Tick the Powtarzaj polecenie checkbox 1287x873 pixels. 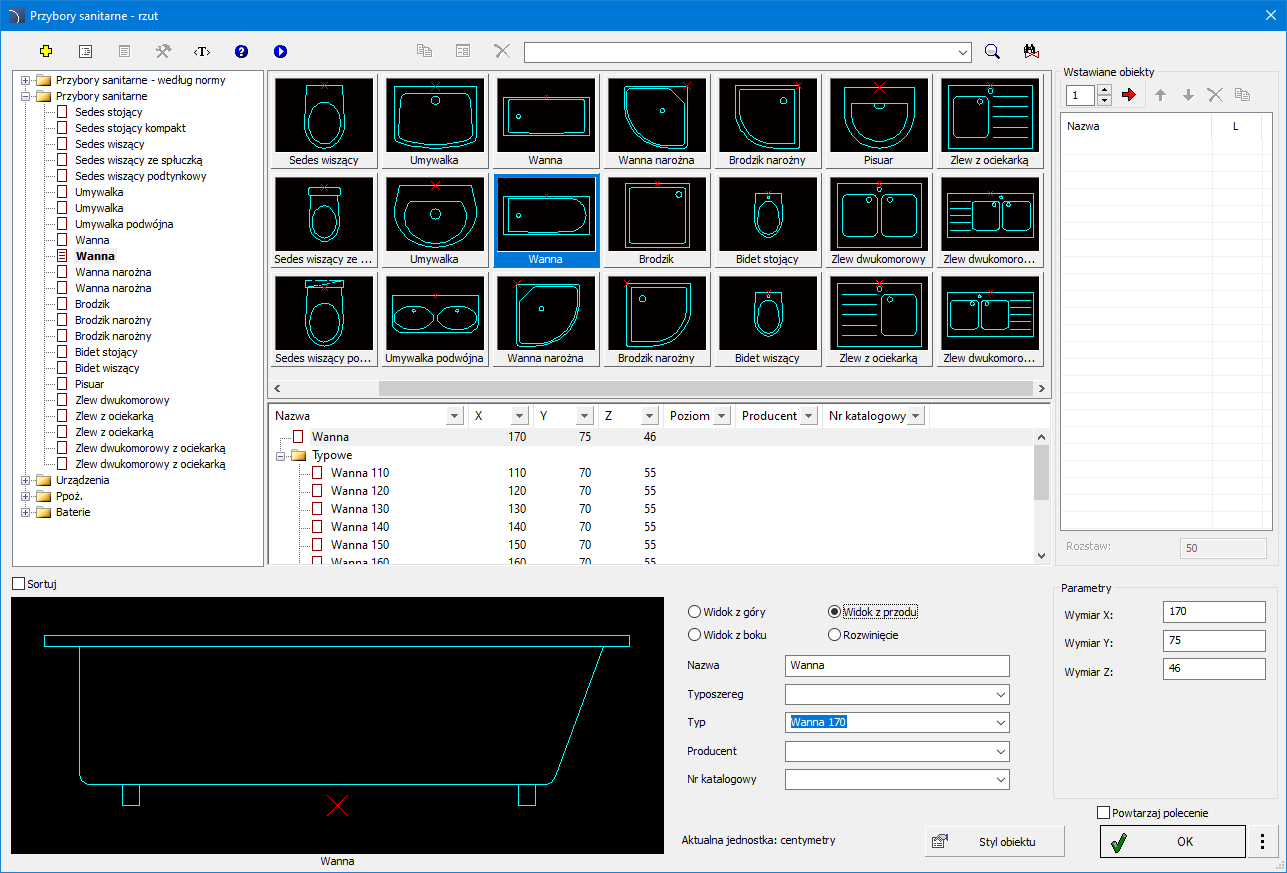[x=1104, y=813]
